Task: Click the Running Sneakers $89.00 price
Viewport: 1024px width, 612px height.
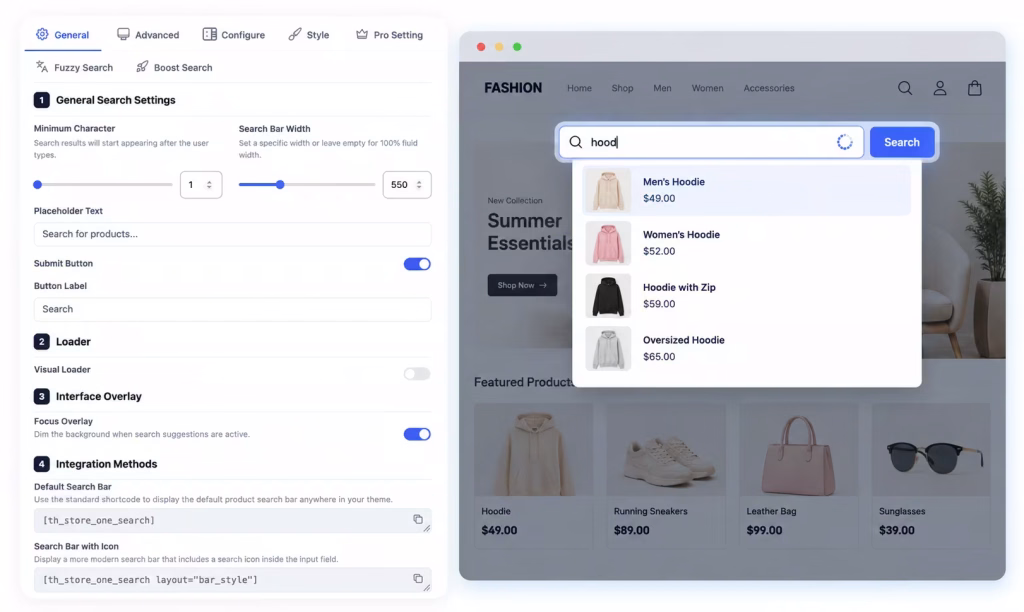Action: pos(632,530)
